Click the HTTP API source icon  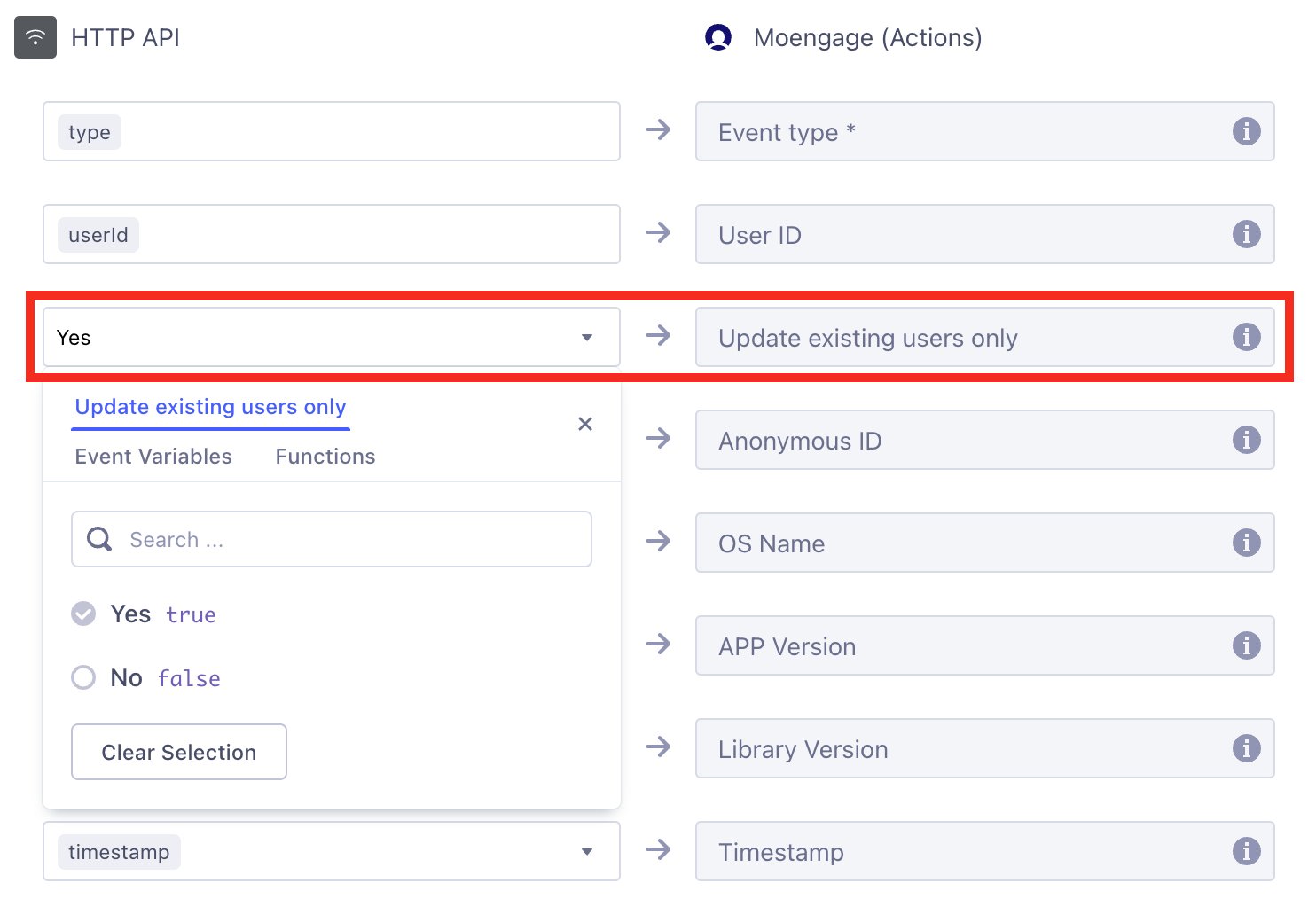[x=35, y=37]
